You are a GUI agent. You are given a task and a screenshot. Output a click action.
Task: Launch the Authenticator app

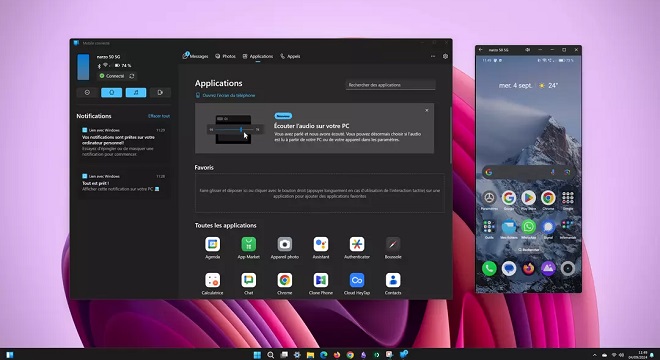(357, 248)
